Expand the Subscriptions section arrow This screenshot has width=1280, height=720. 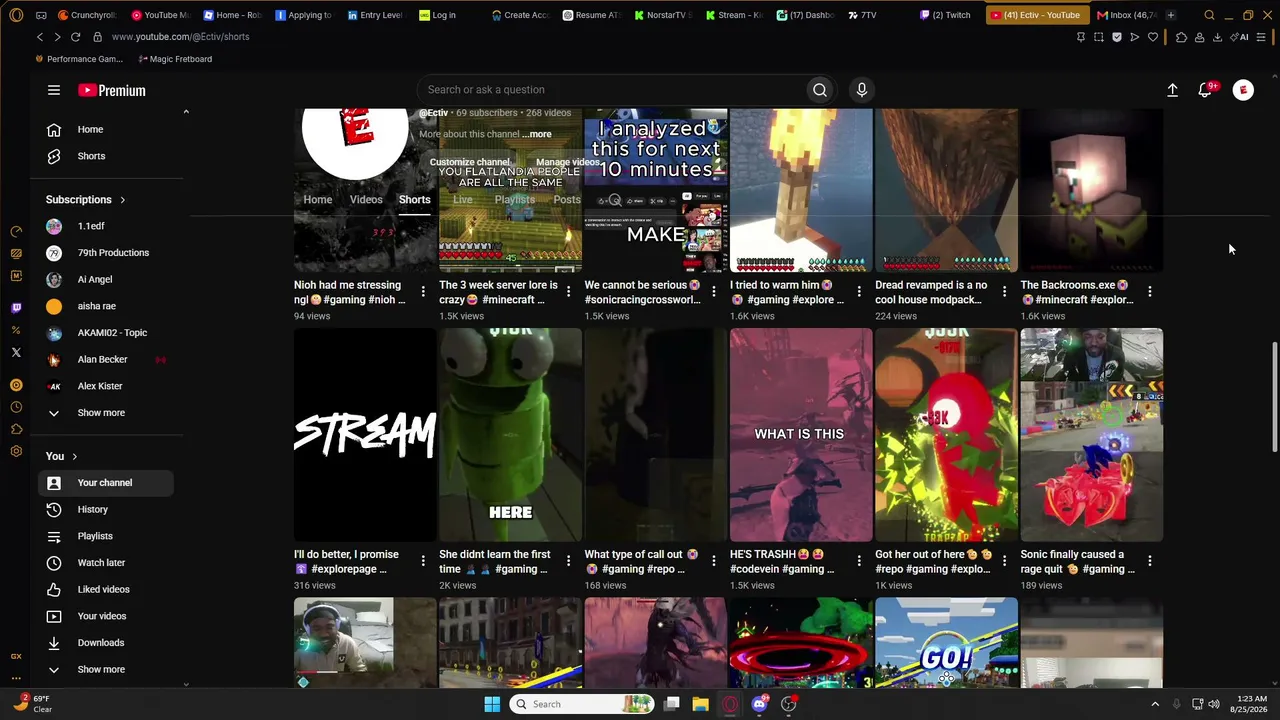(x=122, y=200)
